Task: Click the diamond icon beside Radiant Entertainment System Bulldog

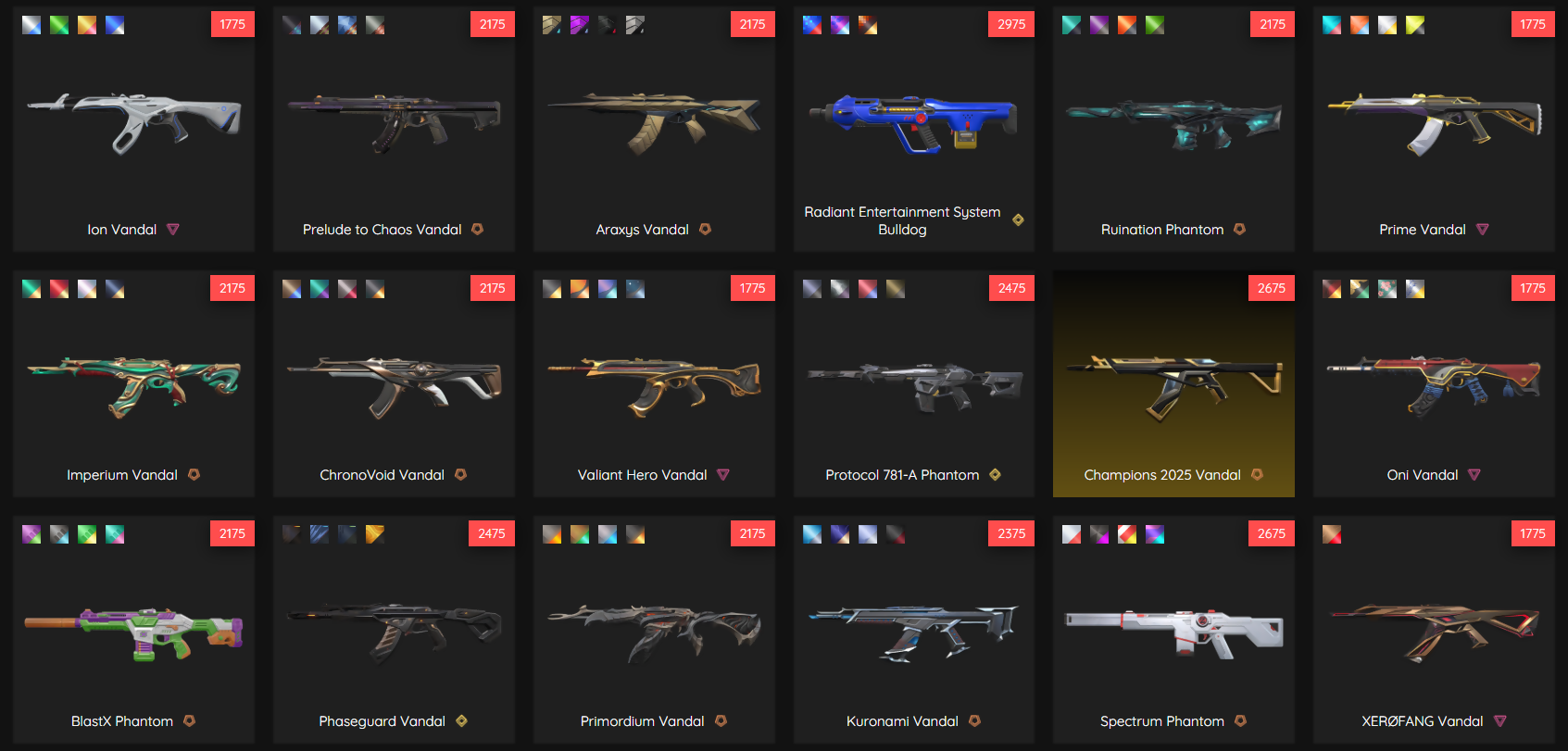Action: 1018,219
